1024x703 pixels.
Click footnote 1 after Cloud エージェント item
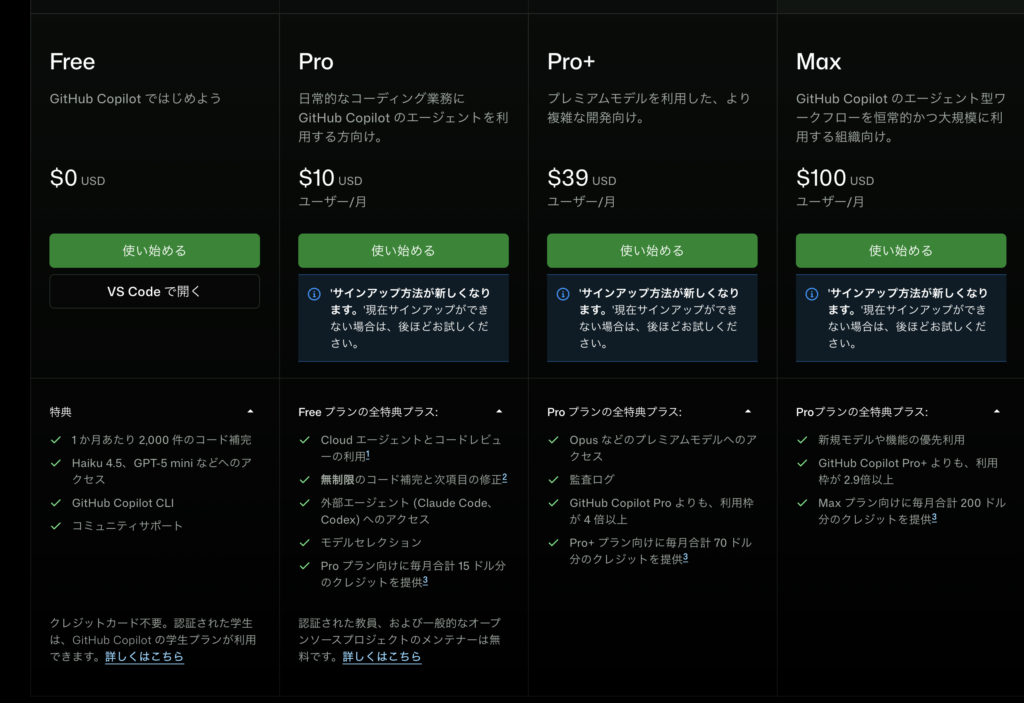[368, 455]
